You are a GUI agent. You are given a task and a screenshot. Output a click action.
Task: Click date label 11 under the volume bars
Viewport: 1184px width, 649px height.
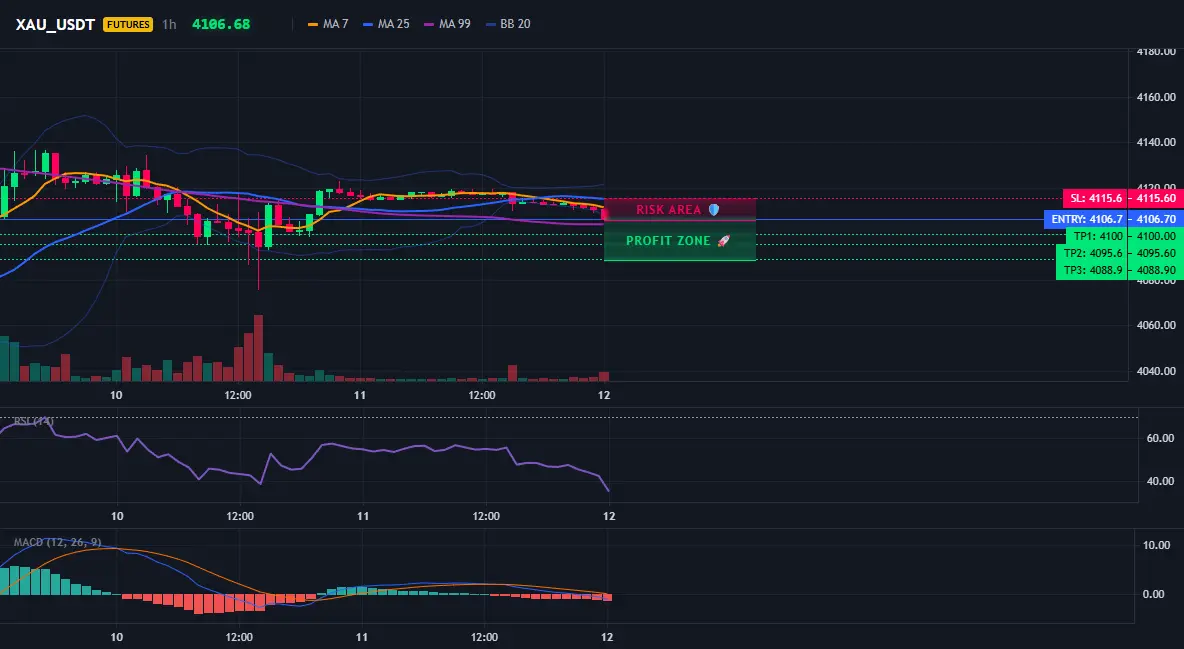pyautogui.click(x=359, y=395)
